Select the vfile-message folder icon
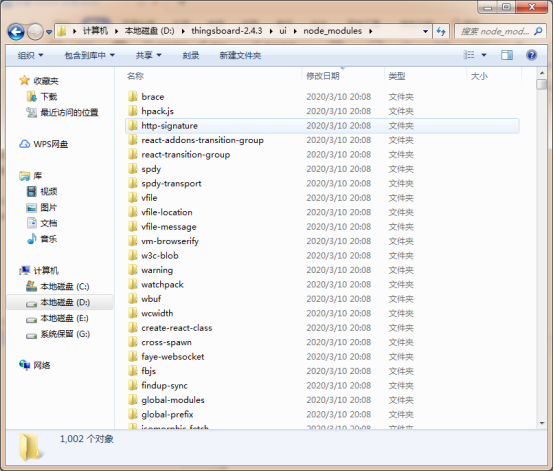This screenshot has width=554, height=471. 132,226
